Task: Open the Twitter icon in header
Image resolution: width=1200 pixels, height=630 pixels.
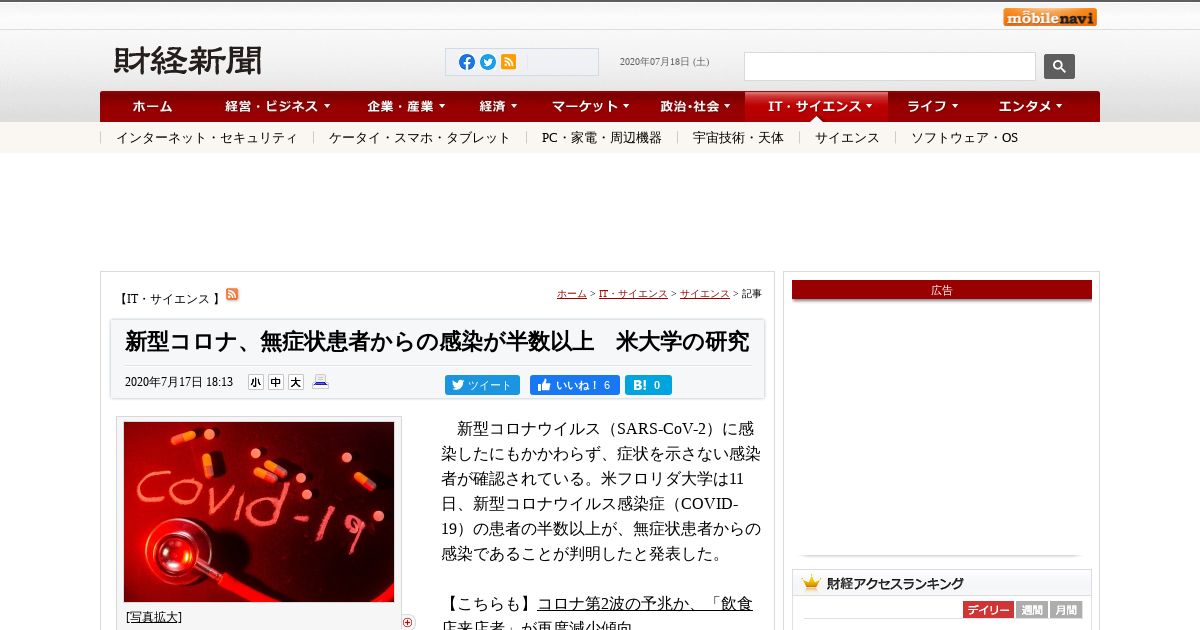Action: [x=488, y=62]
